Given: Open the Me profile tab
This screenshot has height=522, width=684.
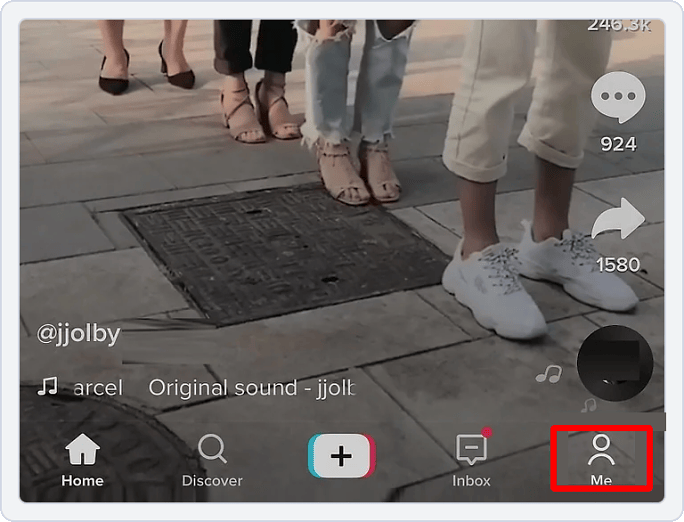Looking at the screenshot, I should [x=601, y=460].
